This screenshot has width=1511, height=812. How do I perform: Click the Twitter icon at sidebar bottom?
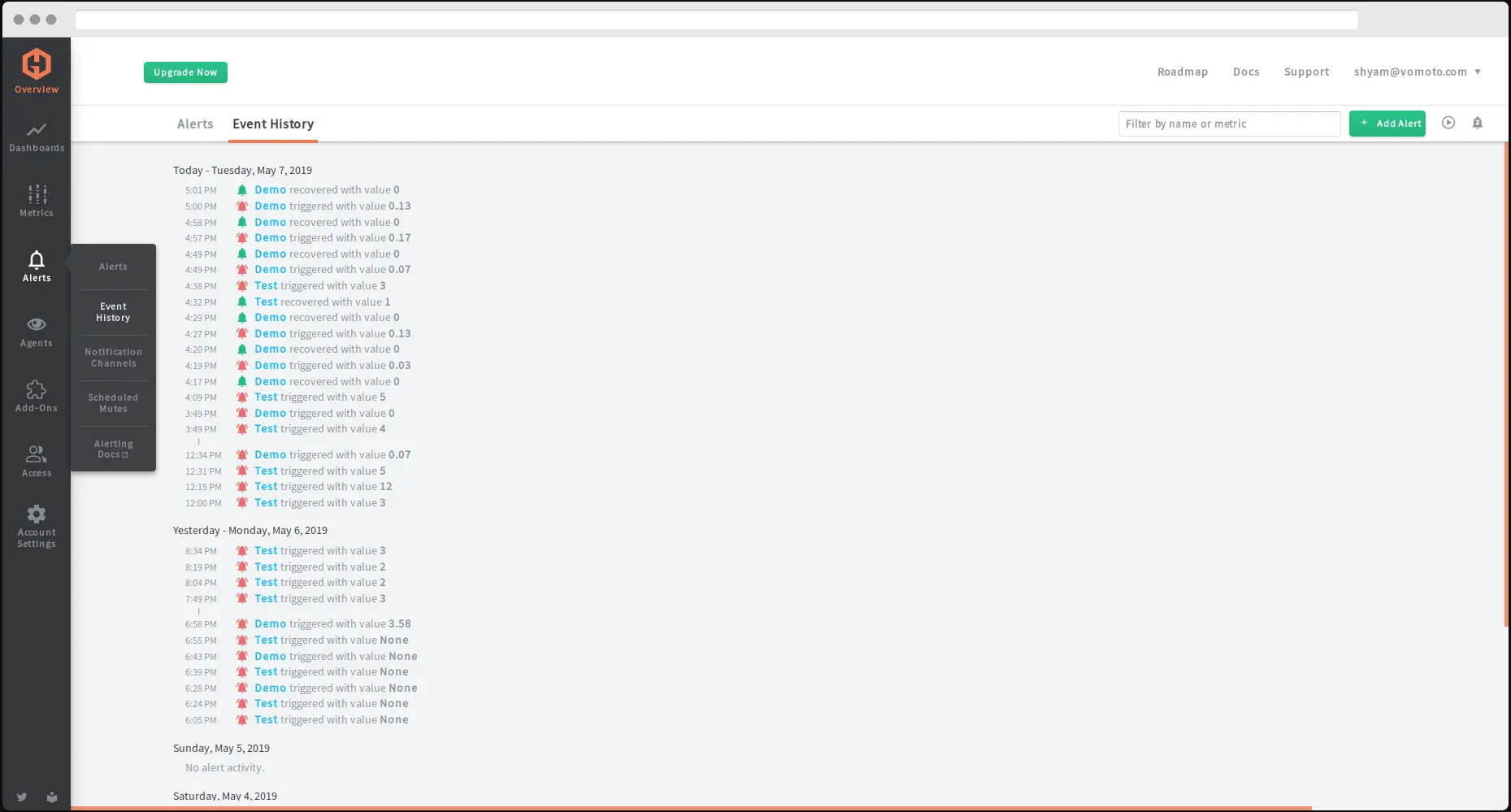click(x=22, y=797)
